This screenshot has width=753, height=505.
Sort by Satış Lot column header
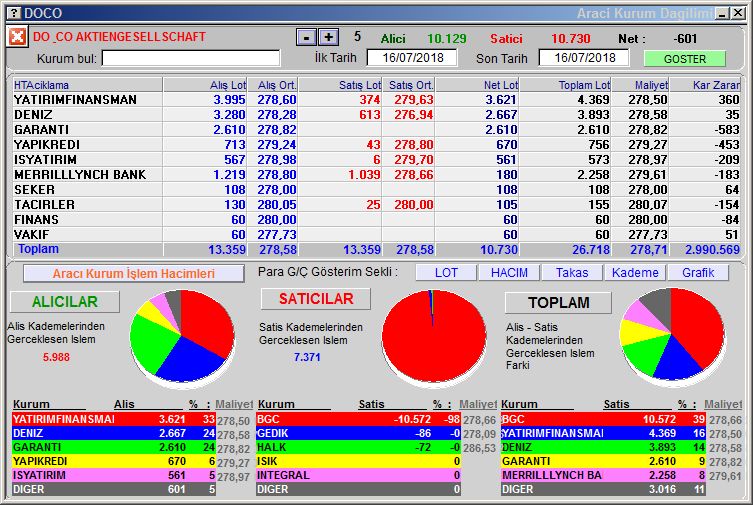point(340,85)
